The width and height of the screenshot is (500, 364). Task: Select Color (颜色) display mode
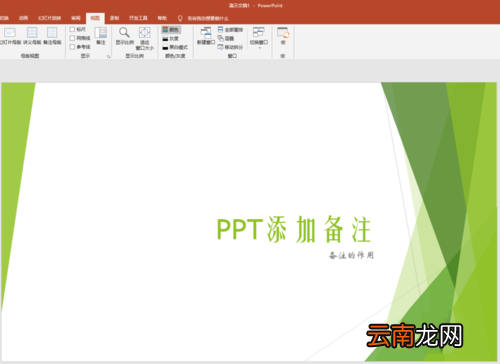(x=171, y=30)
